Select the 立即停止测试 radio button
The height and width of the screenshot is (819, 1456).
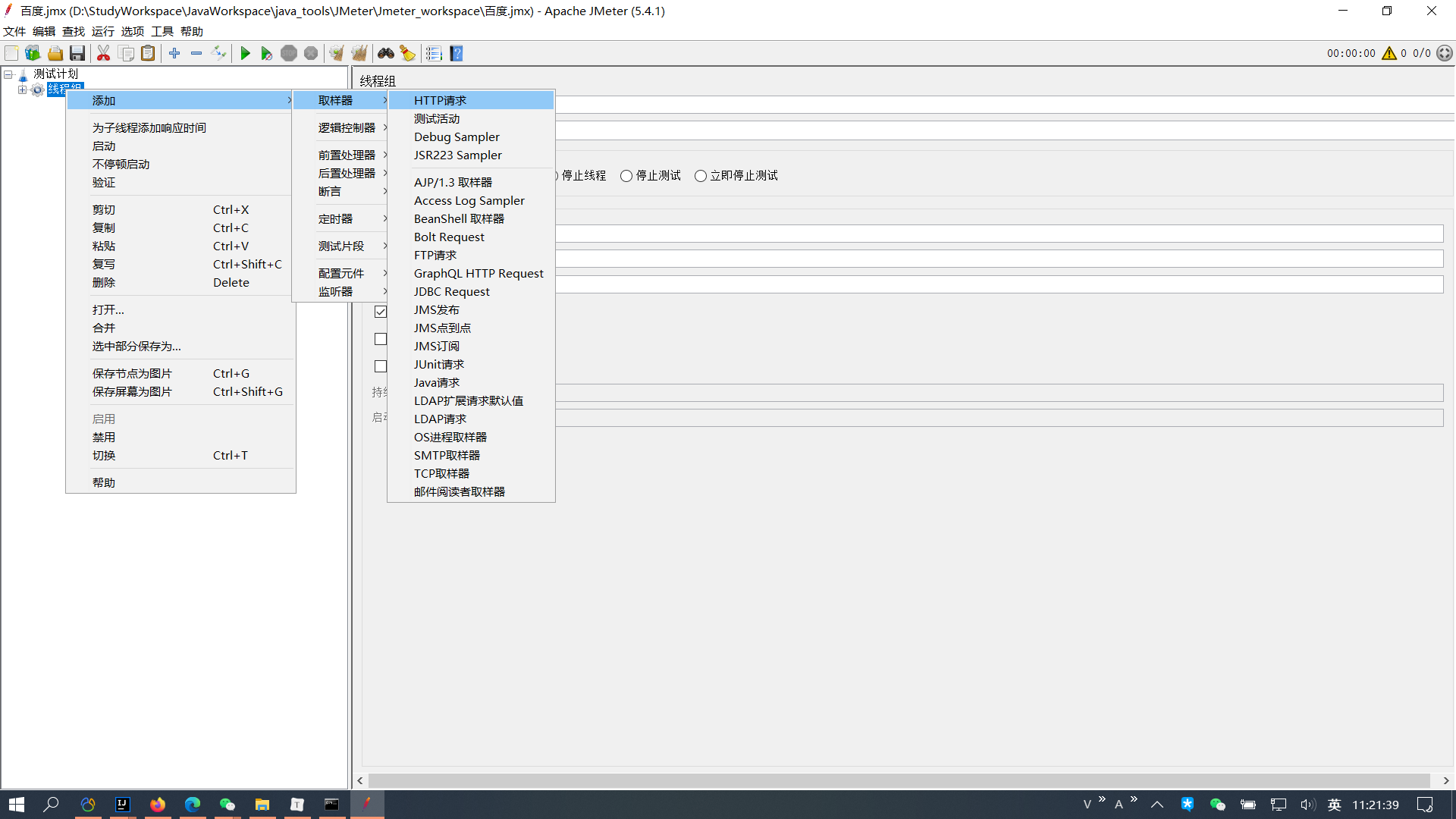(x=701, y=176)
